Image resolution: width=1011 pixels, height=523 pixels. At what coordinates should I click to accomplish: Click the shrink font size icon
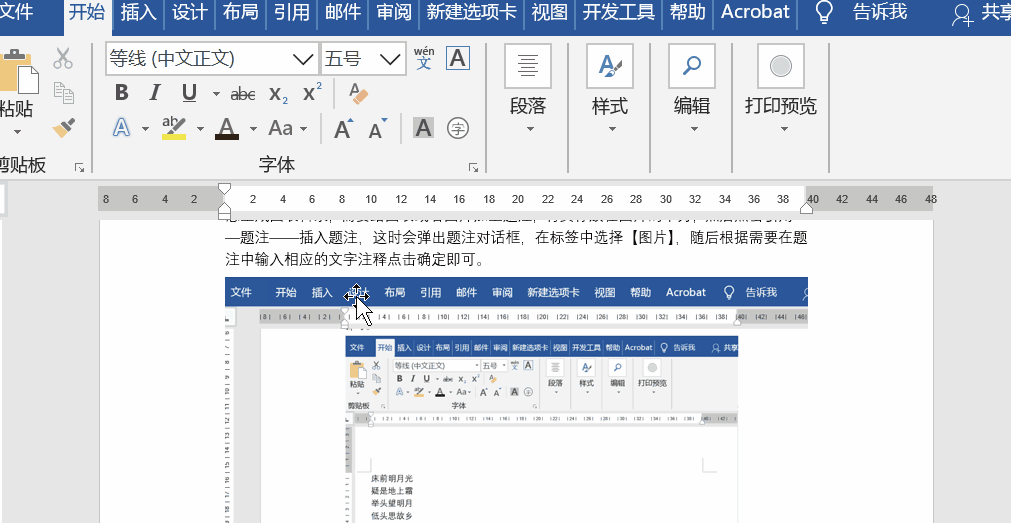click(378, 128)
